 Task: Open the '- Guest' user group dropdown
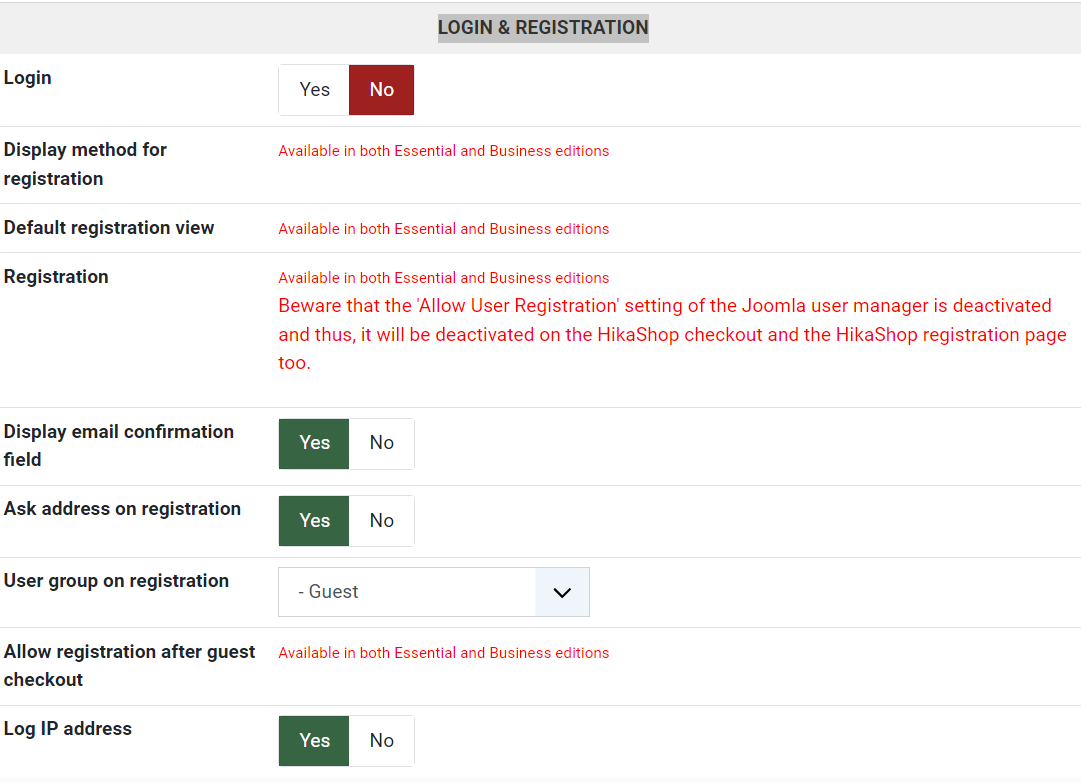click(x=408, y=592)
